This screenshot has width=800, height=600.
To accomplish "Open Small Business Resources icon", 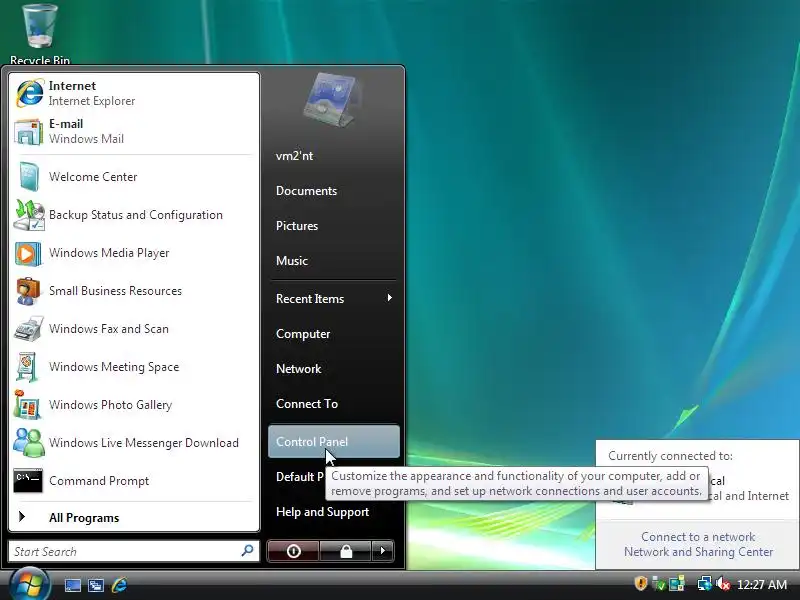I will tap(28, 291).
